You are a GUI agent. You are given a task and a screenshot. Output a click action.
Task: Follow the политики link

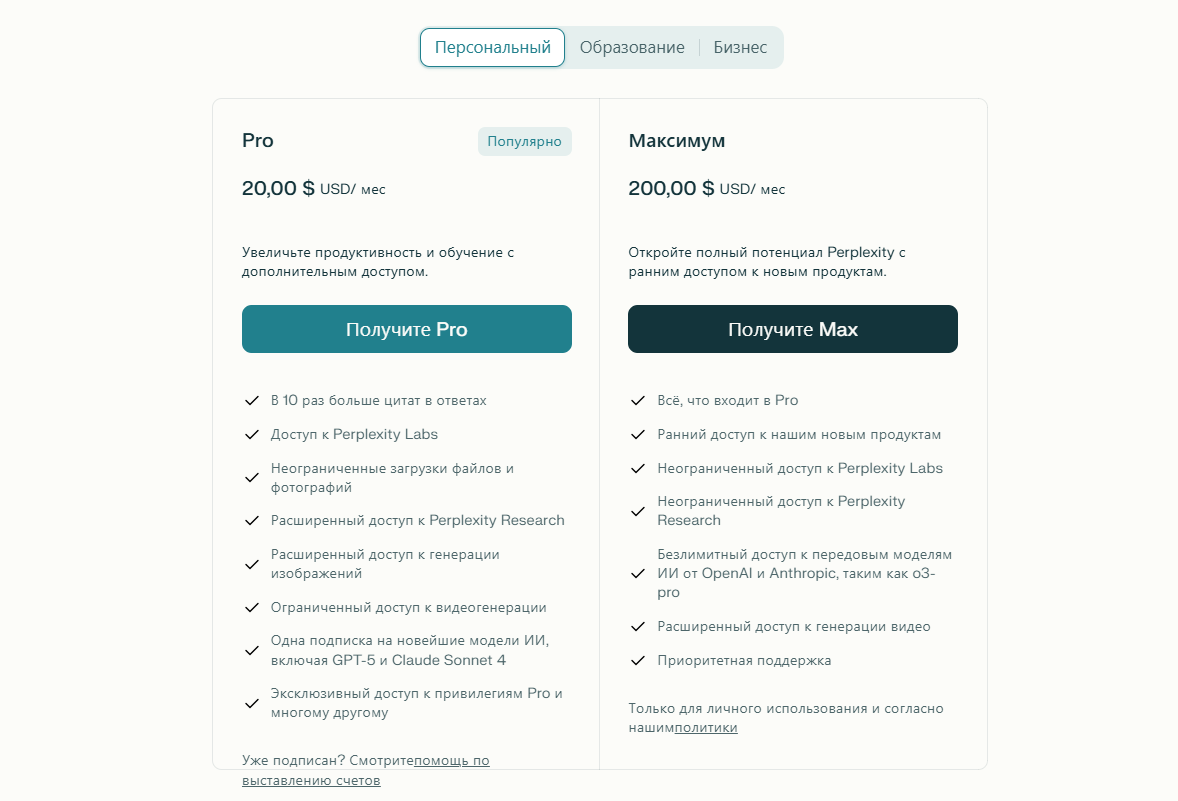click(x=706, y=728)
